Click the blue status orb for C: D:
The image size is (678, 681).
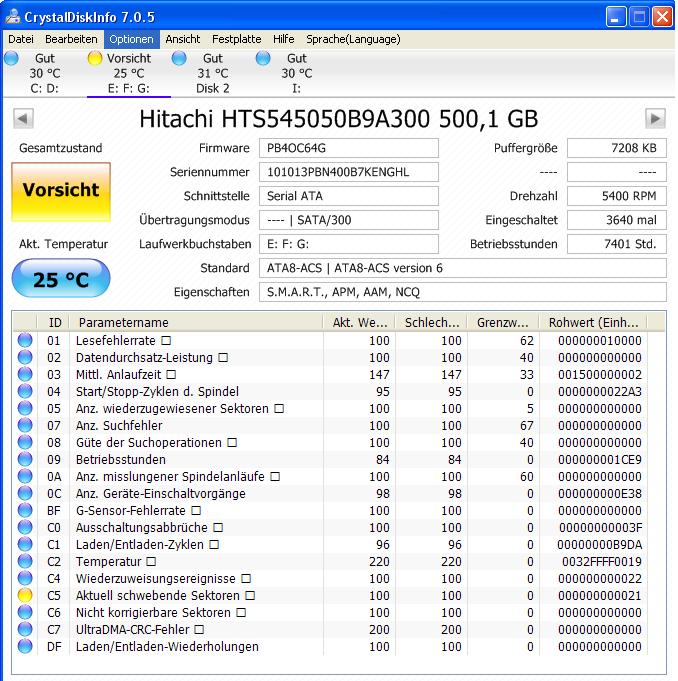(11, 58)
